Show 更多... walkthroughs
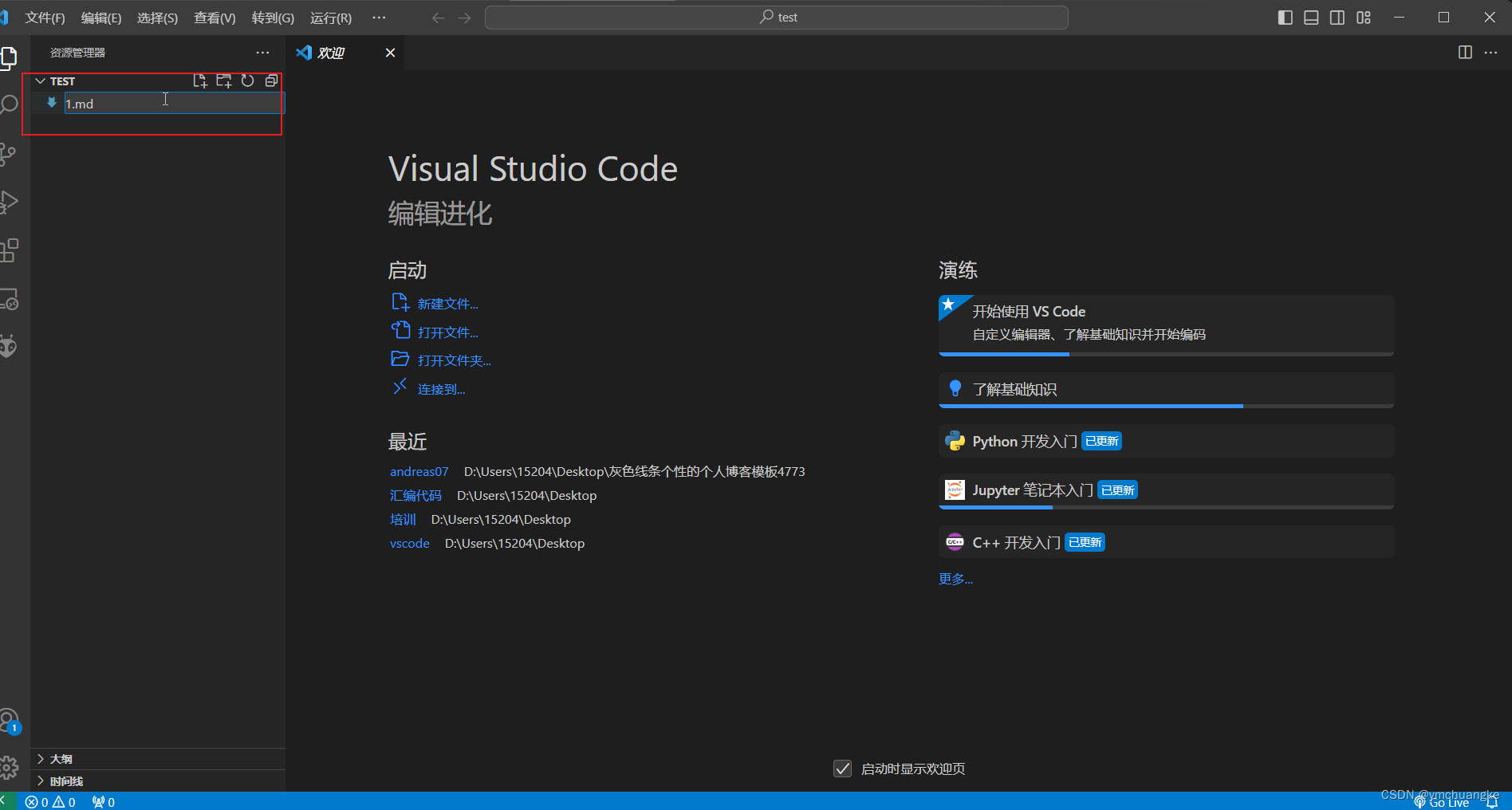The width and height of the screenshot is (1512, 810). tap(955, 579)
